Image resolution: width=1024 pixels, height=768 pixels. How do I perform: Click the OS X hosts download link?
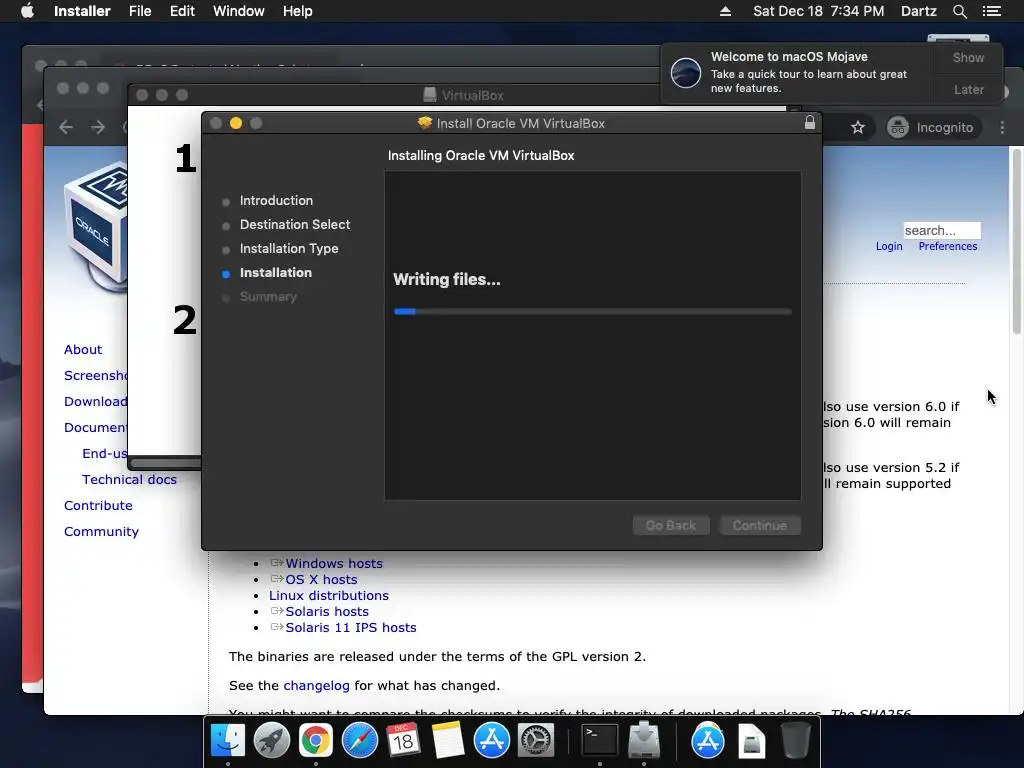(321, 579)
